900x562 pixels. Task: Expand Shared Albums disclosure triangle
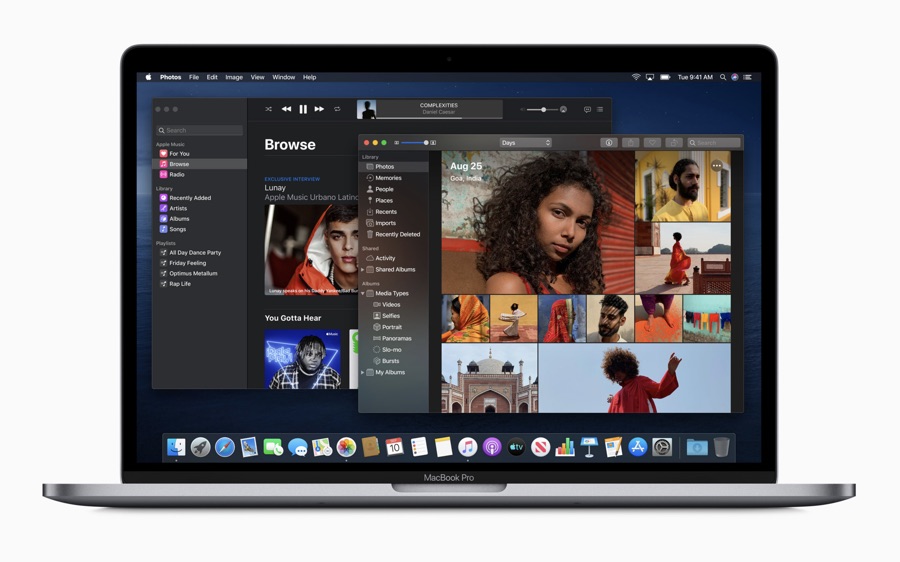(363, 269)
